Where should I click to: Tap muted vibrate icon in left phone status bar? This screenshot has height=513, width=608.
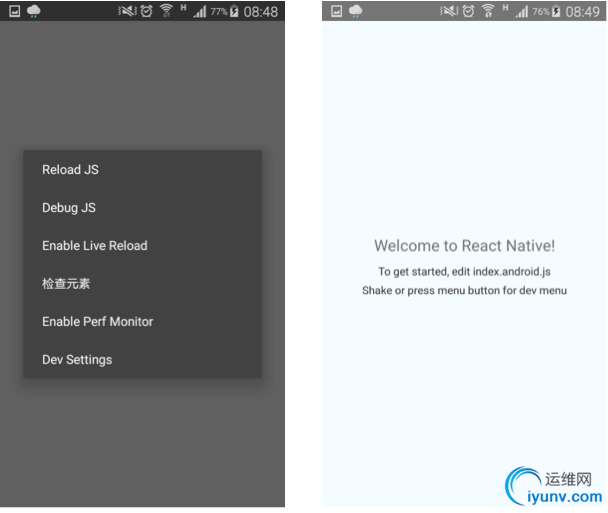[x=127, y=11]
